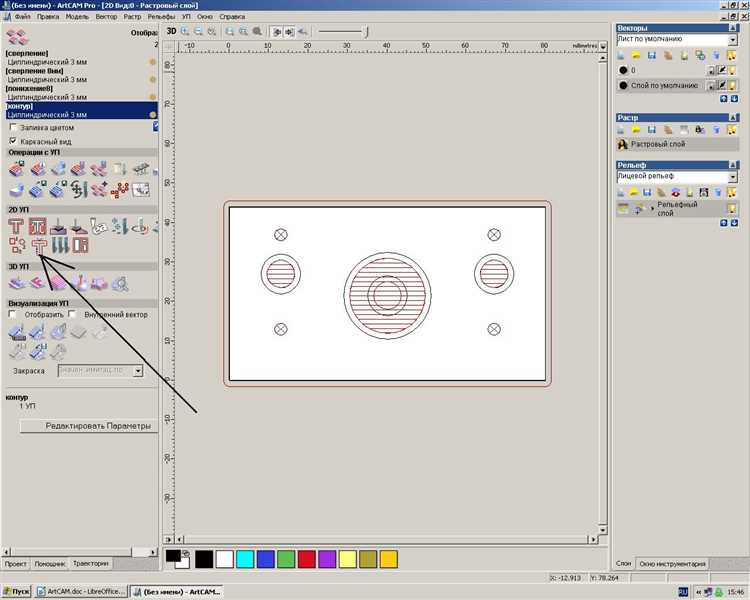Click the zoom out icon in view toolbar
The image size is (750, 600).
(x=198, y=32)
